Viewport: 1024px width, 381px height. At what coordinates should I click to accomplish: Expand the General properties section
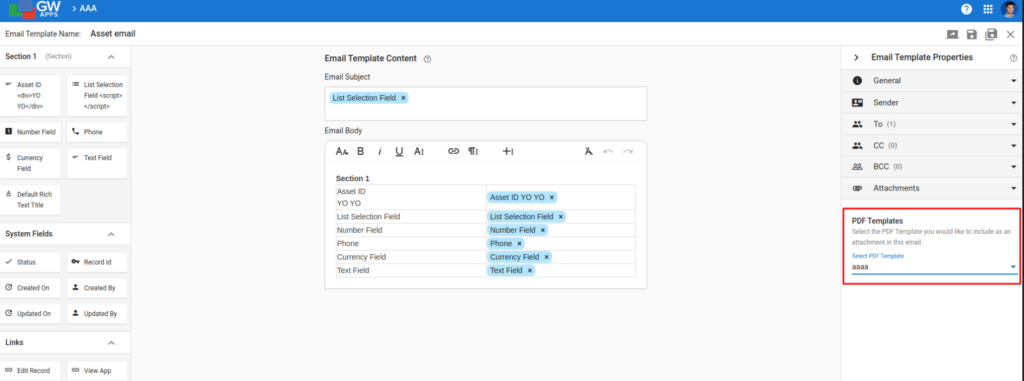click(933, 81)
